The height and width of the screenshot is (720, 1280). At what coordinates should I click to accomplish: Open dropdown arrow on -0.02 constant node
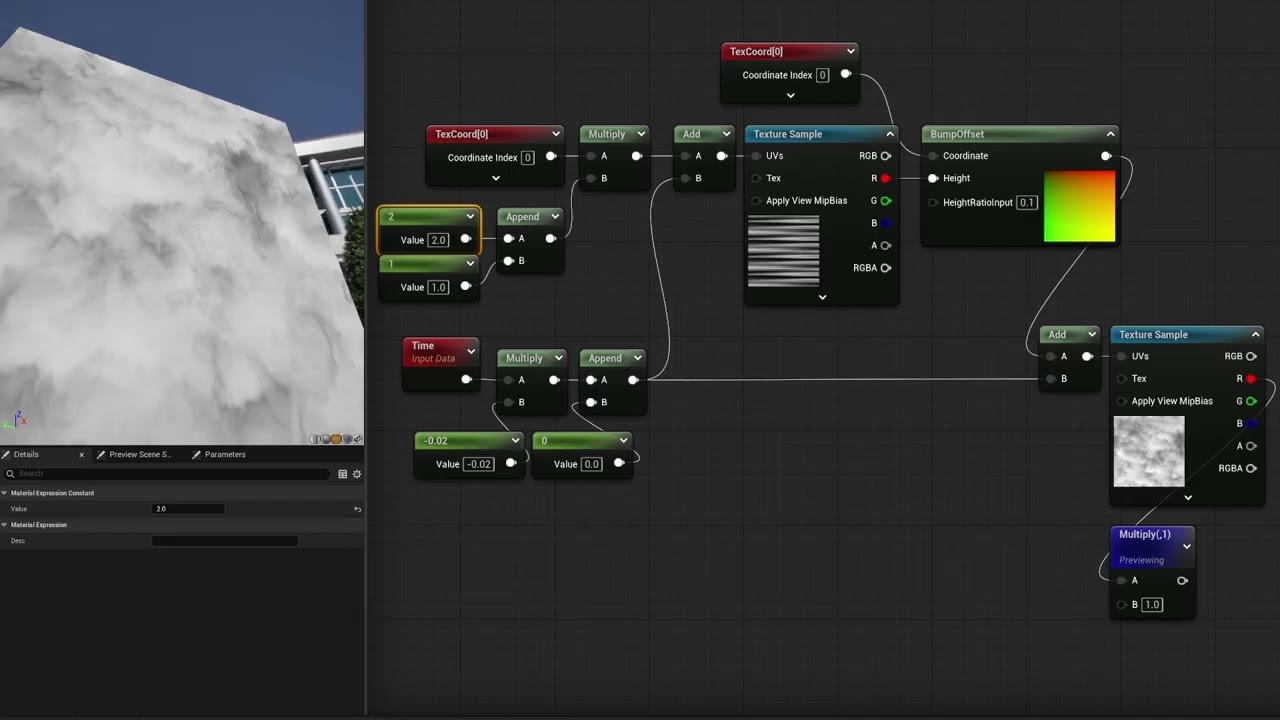[x=515, y=440]
